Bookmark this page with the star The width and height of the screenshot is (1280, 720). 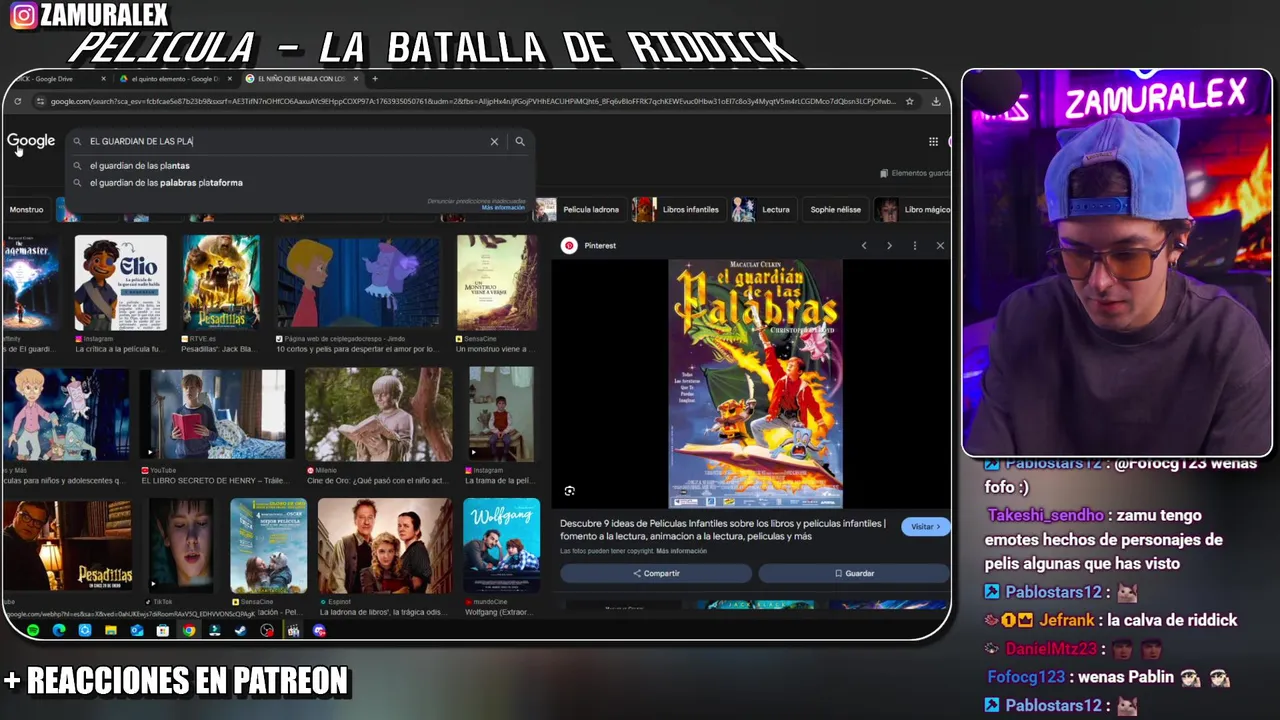(x=909, y=101)
